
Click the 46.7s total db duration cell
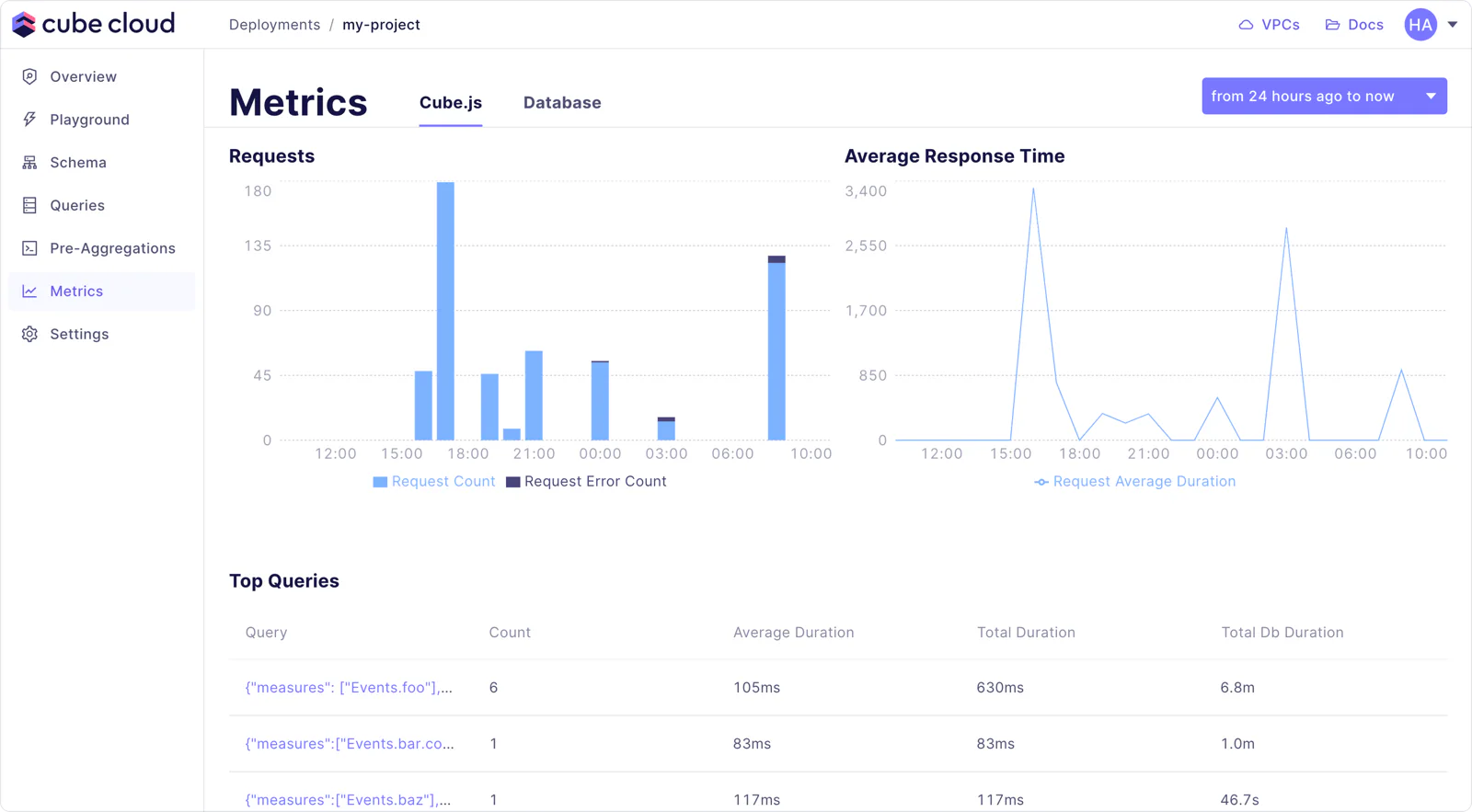tap(1239, 800)
